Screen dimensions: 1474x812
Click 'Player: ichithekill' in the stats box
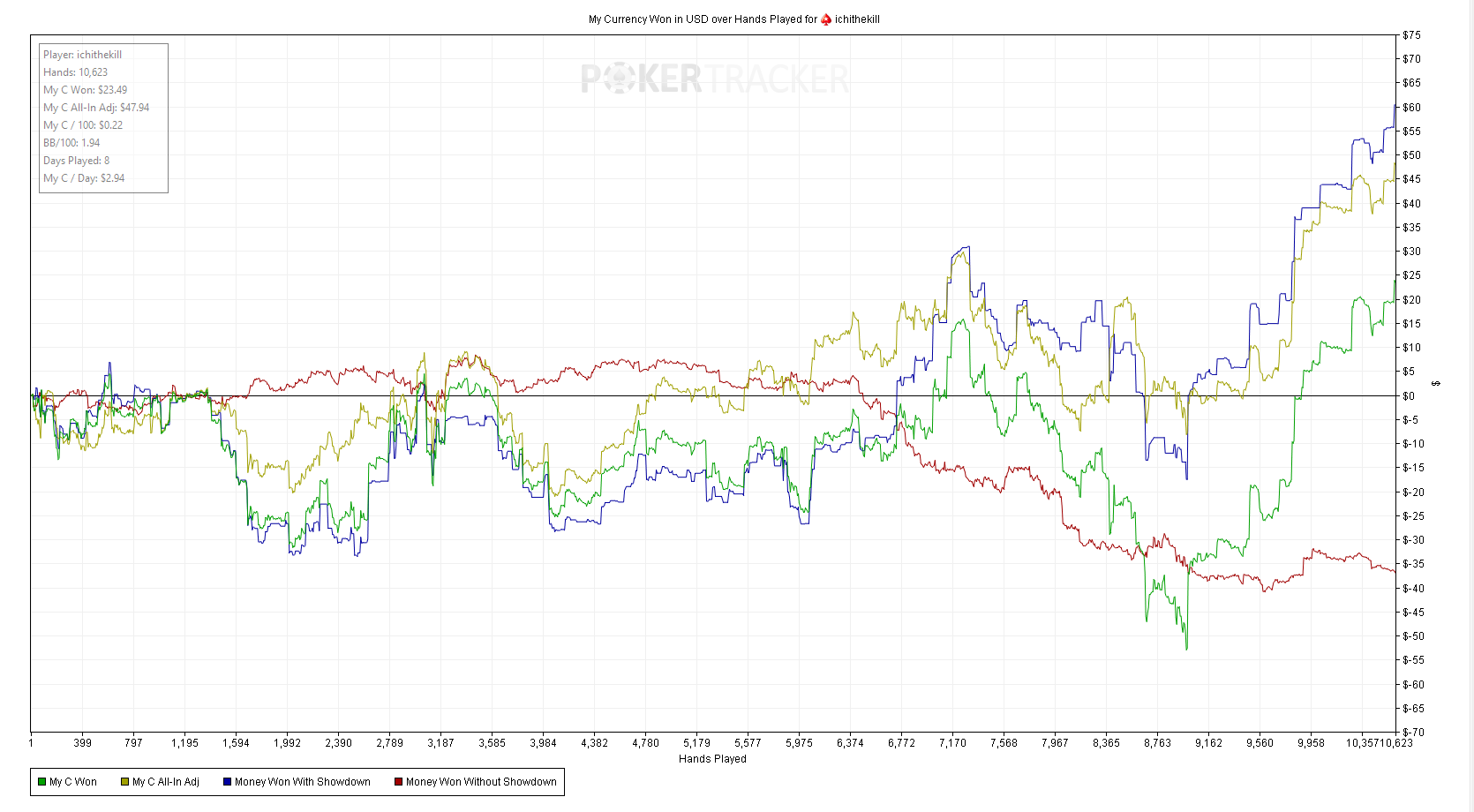[83, 55]
